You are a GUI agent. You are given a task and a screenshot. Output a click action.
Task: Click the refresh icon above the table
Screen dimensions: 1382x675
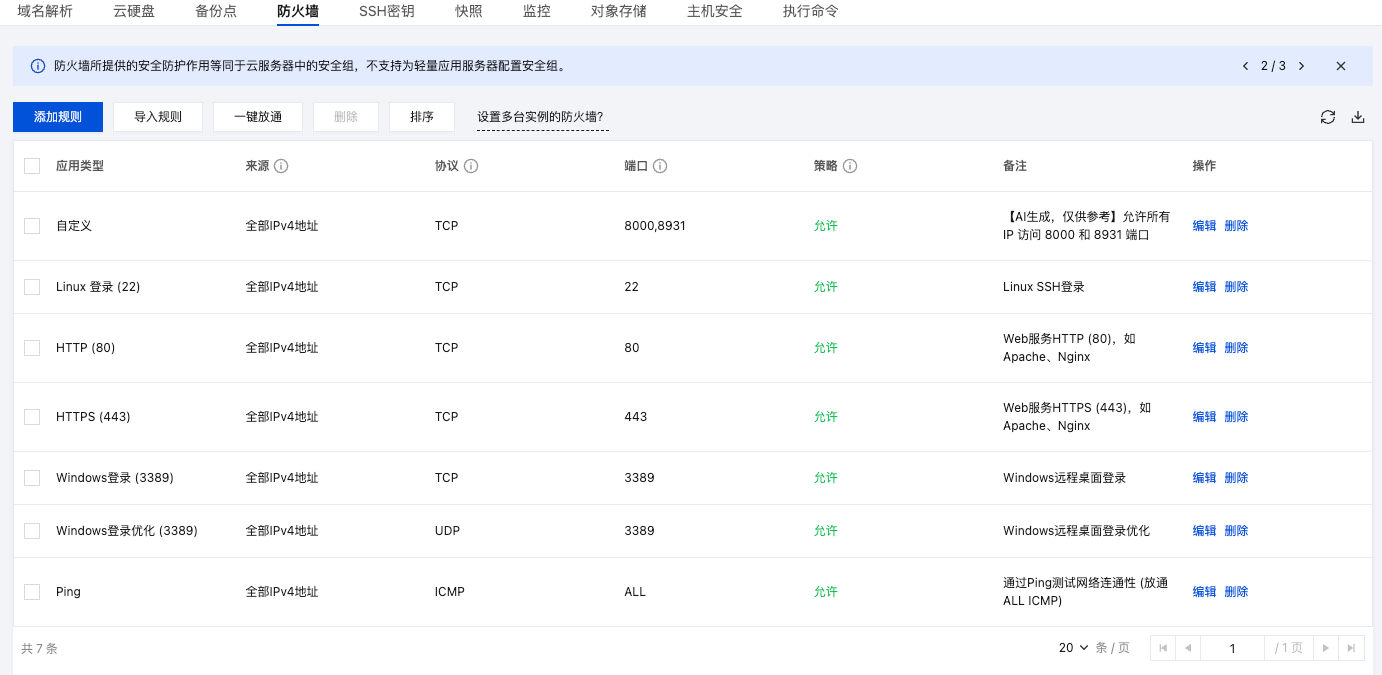click(x=1327, y=117)
